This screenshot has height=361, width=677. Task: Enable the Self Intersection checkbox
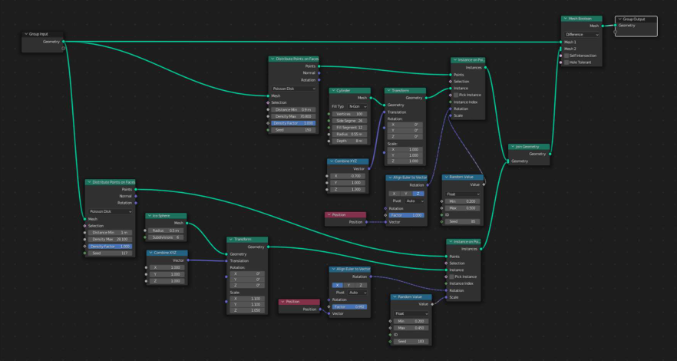(566, 56)
